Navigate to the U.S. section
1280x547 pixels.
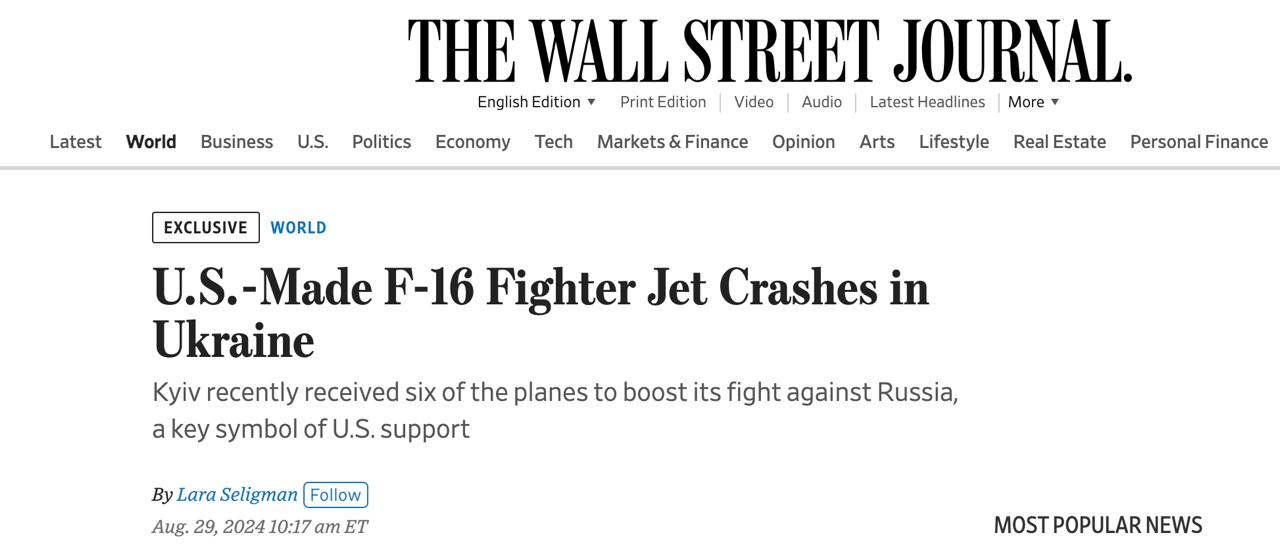pos(312,142)
